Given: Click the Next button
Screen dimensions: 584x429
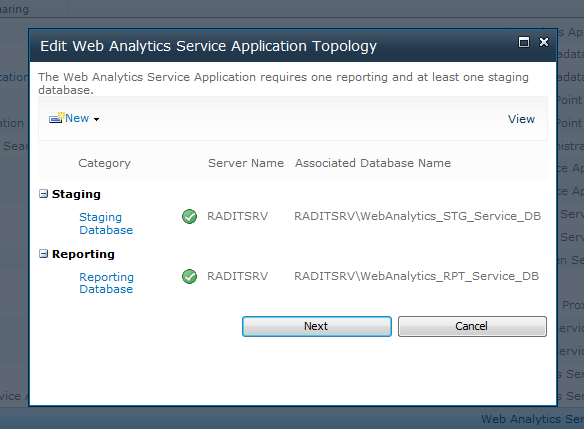Looking at the screenshot, I should coord(317,326).
